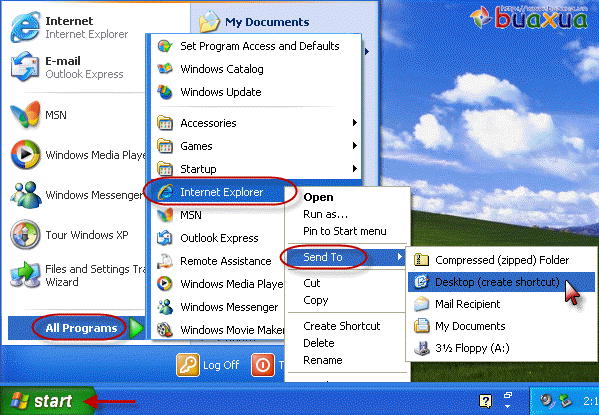Click the Send To submenu arrow
The height and width of the screenshot is (415, 599).
400,257
